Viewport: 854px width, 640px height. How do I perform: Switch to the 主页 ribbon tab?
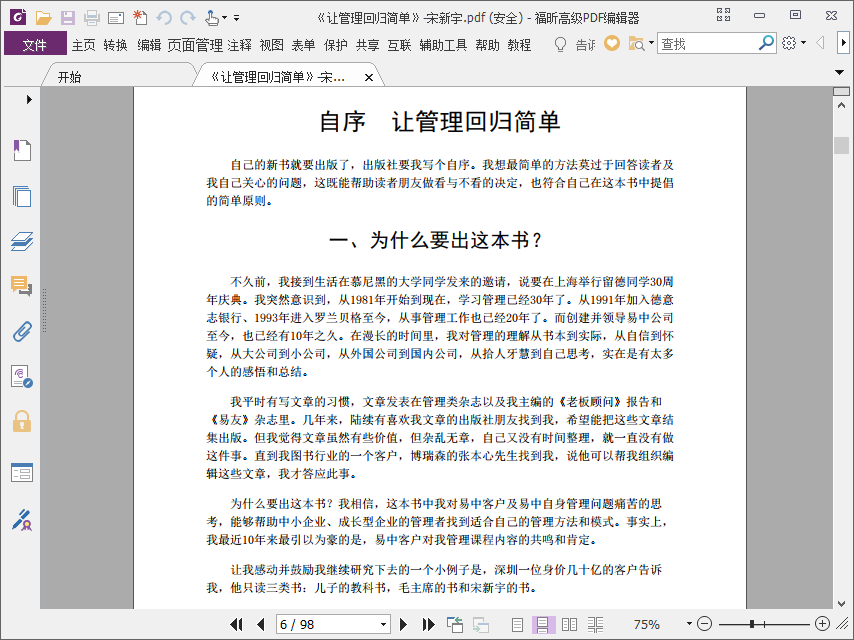point(83,45)
